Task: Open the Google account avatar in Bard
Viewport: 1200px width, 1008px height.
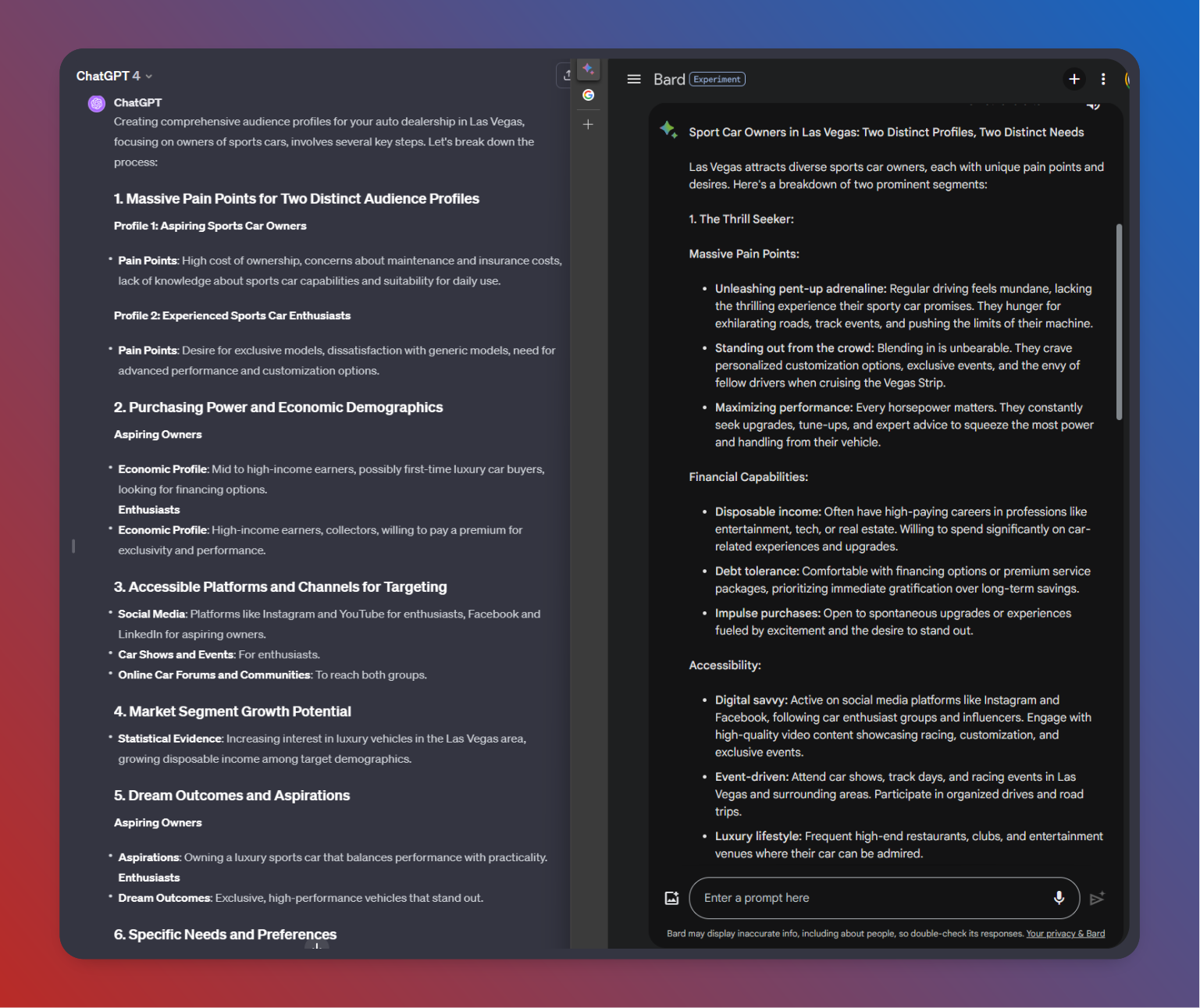Action: 1128,79
